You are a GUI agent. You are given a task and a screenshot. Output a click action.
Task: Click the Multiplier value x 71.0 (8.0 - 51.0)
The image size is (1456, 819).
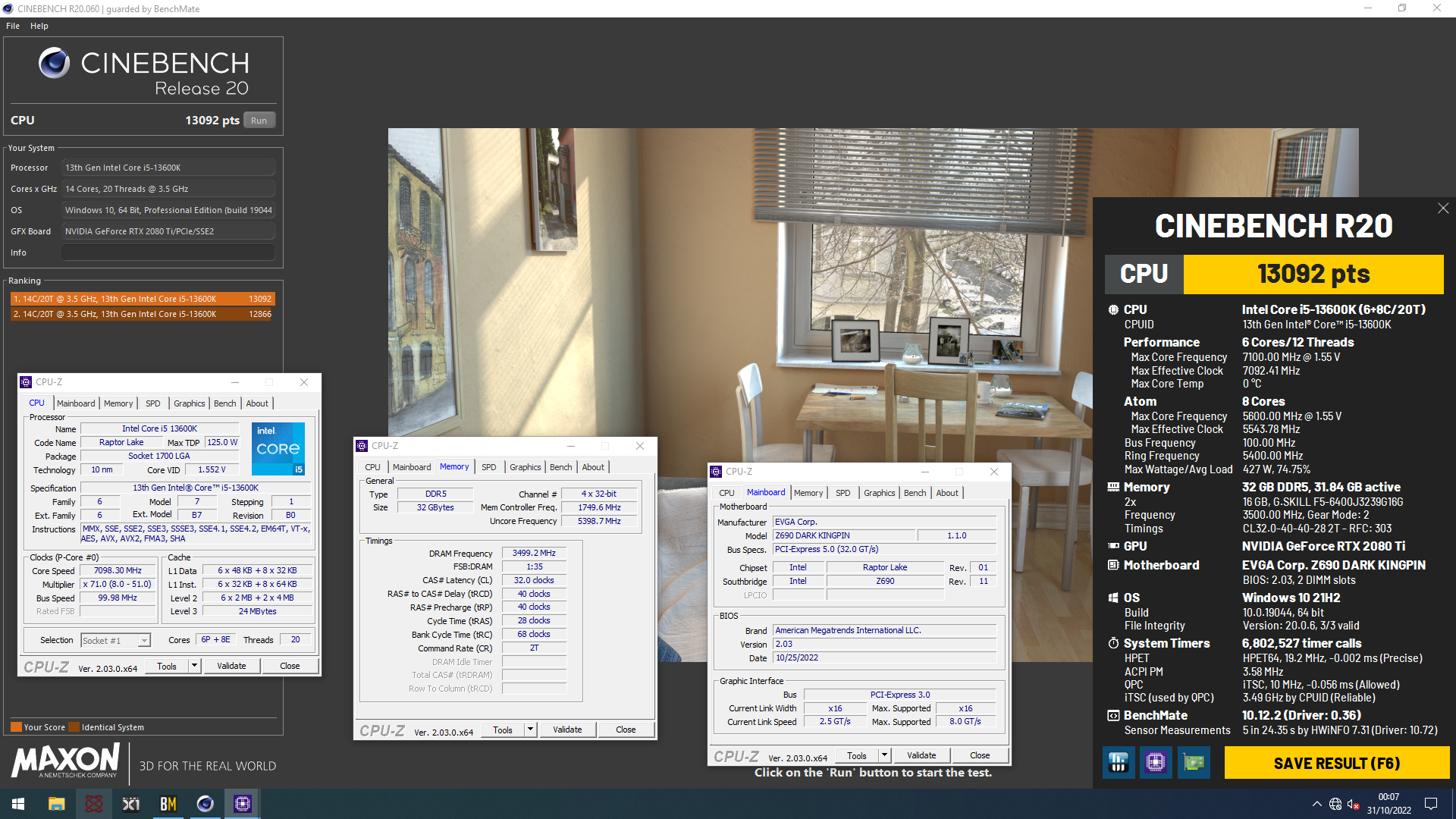click(118, 584)
